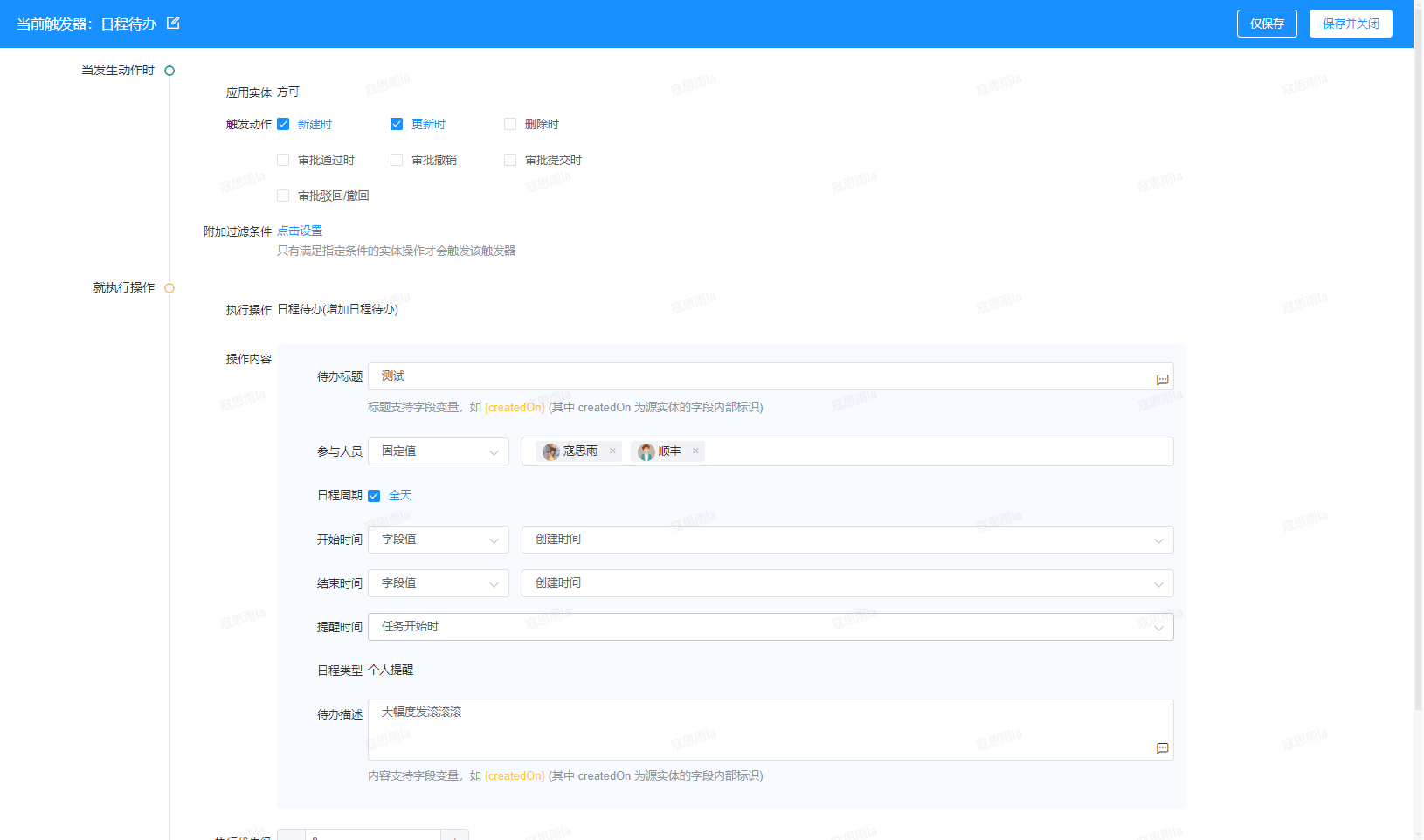Toggle the 全天 all-day checkbox
This screenshot has width=1424, height=840.
coord(374,496)
